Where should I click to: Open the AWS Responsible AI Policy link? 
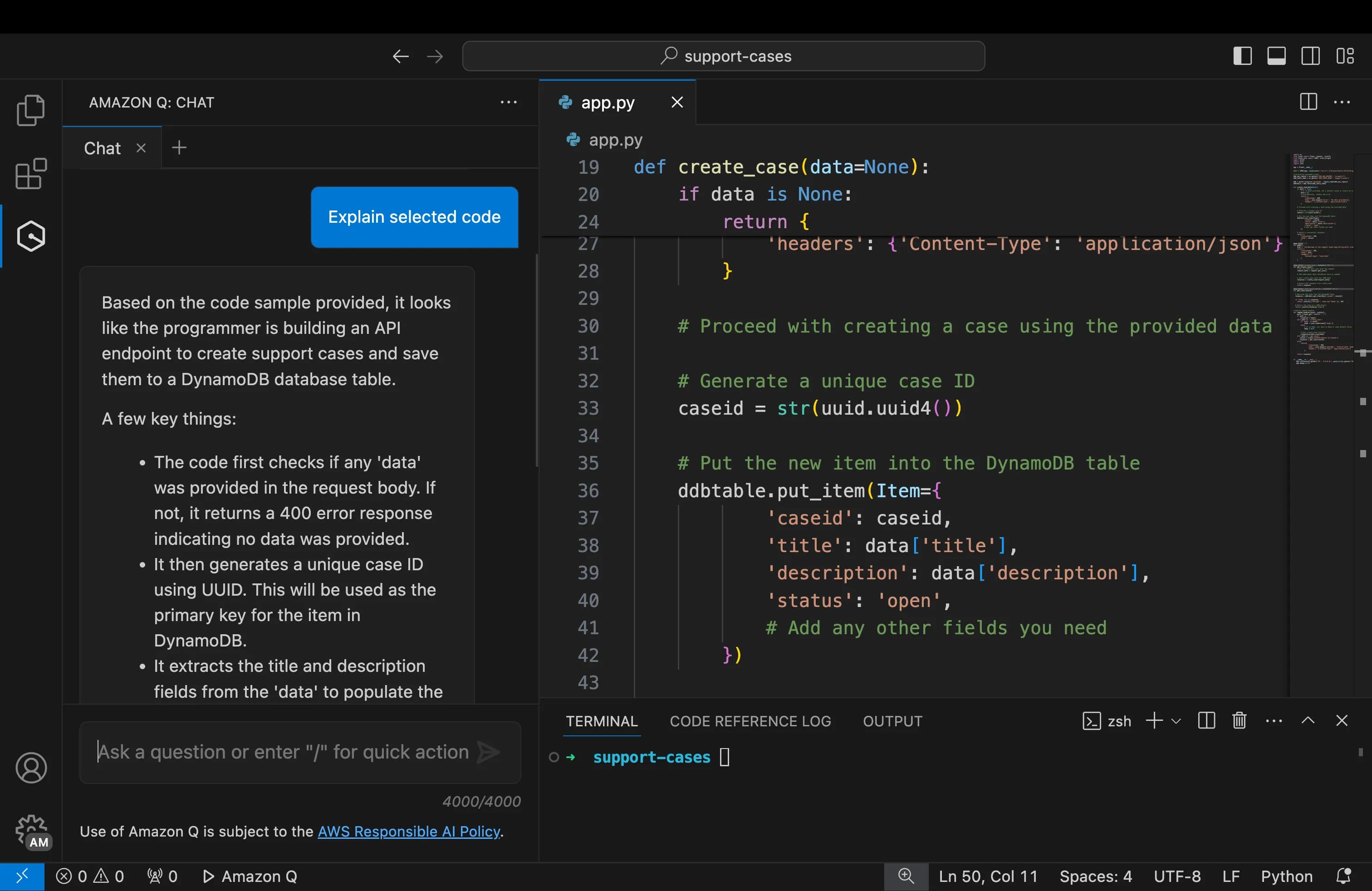coord(409,832)
